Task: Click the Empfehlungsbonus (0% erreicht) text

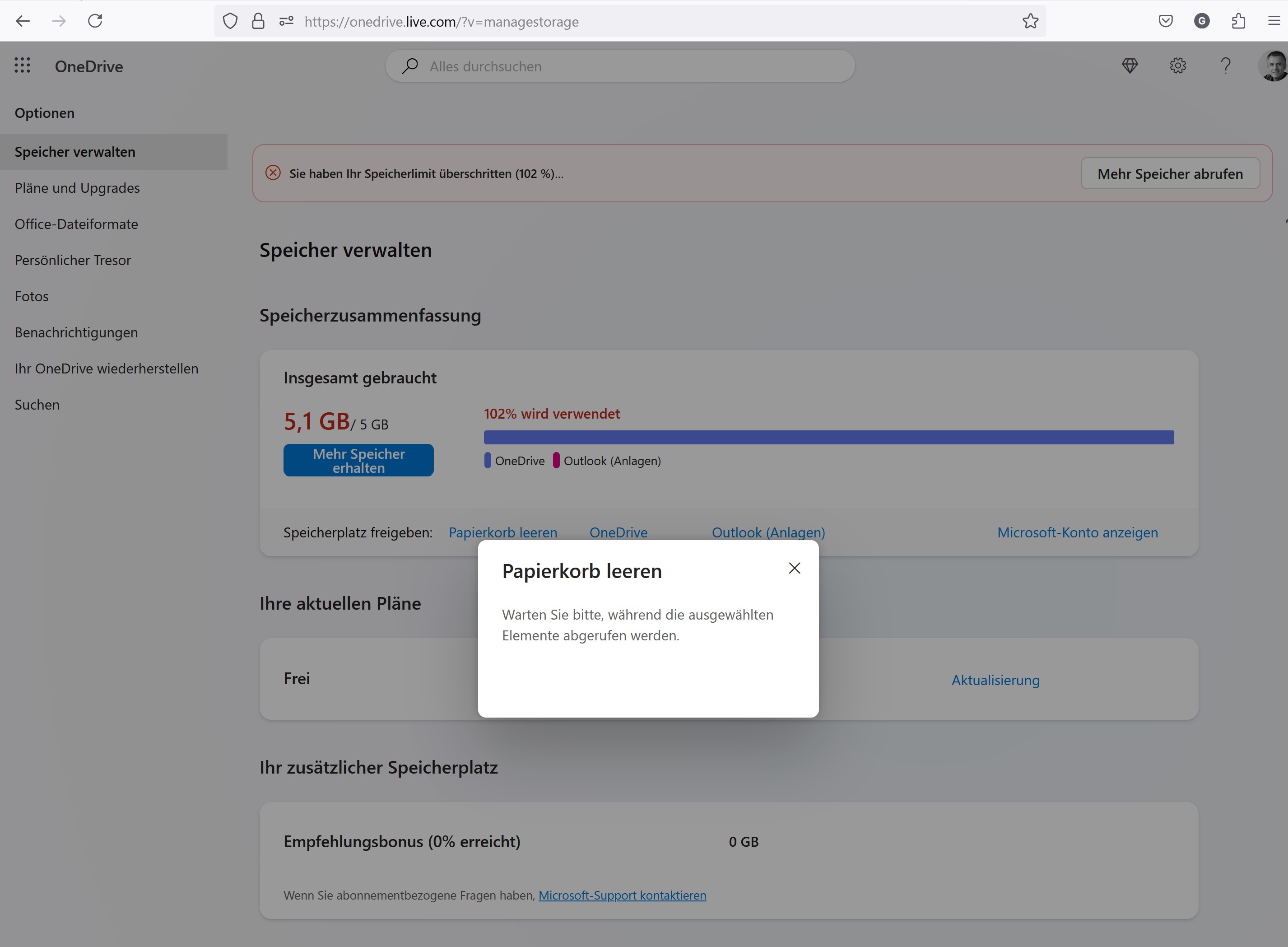Action: [x=402, y=841]
